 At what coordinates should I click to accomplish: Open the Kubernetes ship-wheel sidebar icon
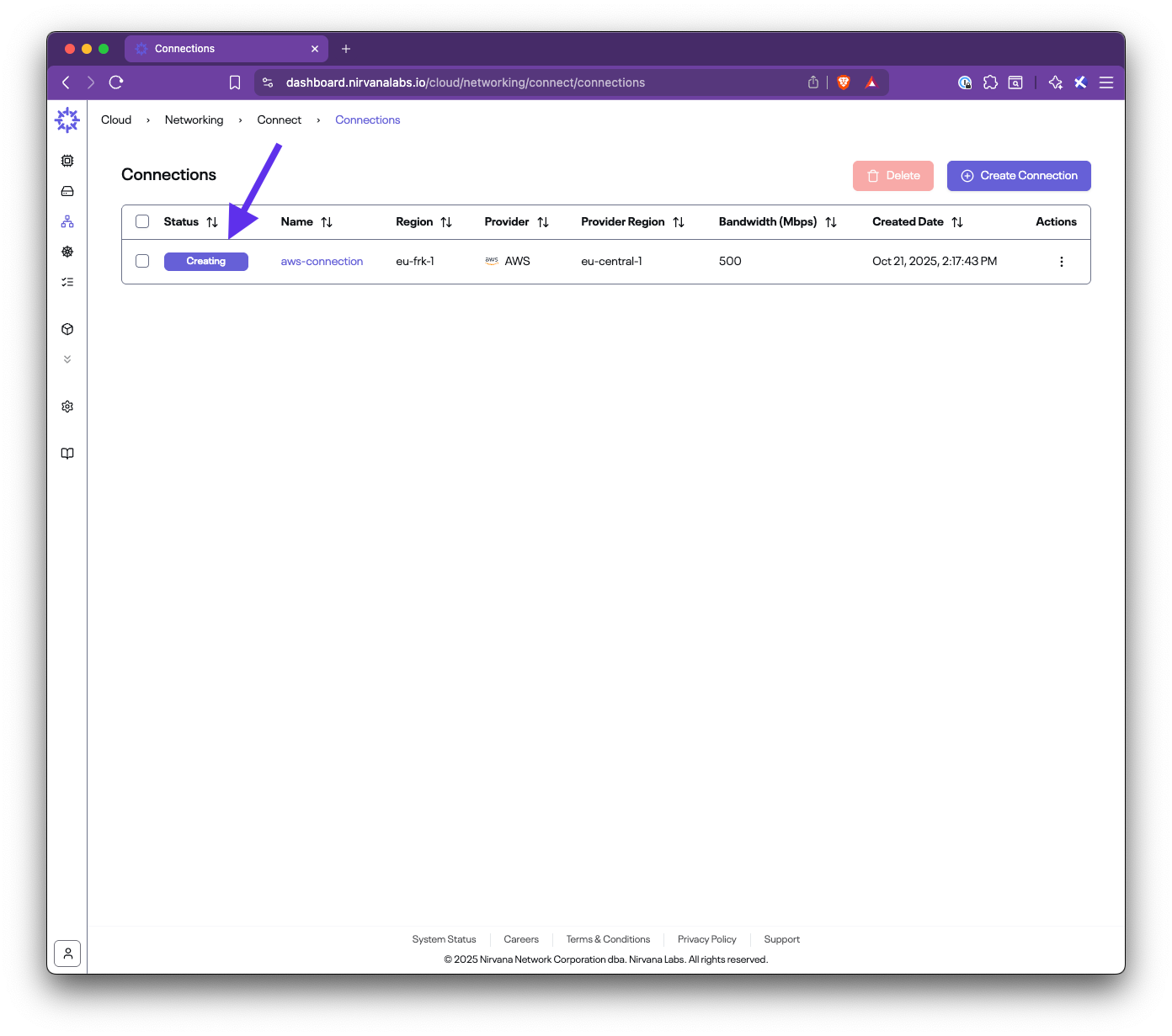67,252
